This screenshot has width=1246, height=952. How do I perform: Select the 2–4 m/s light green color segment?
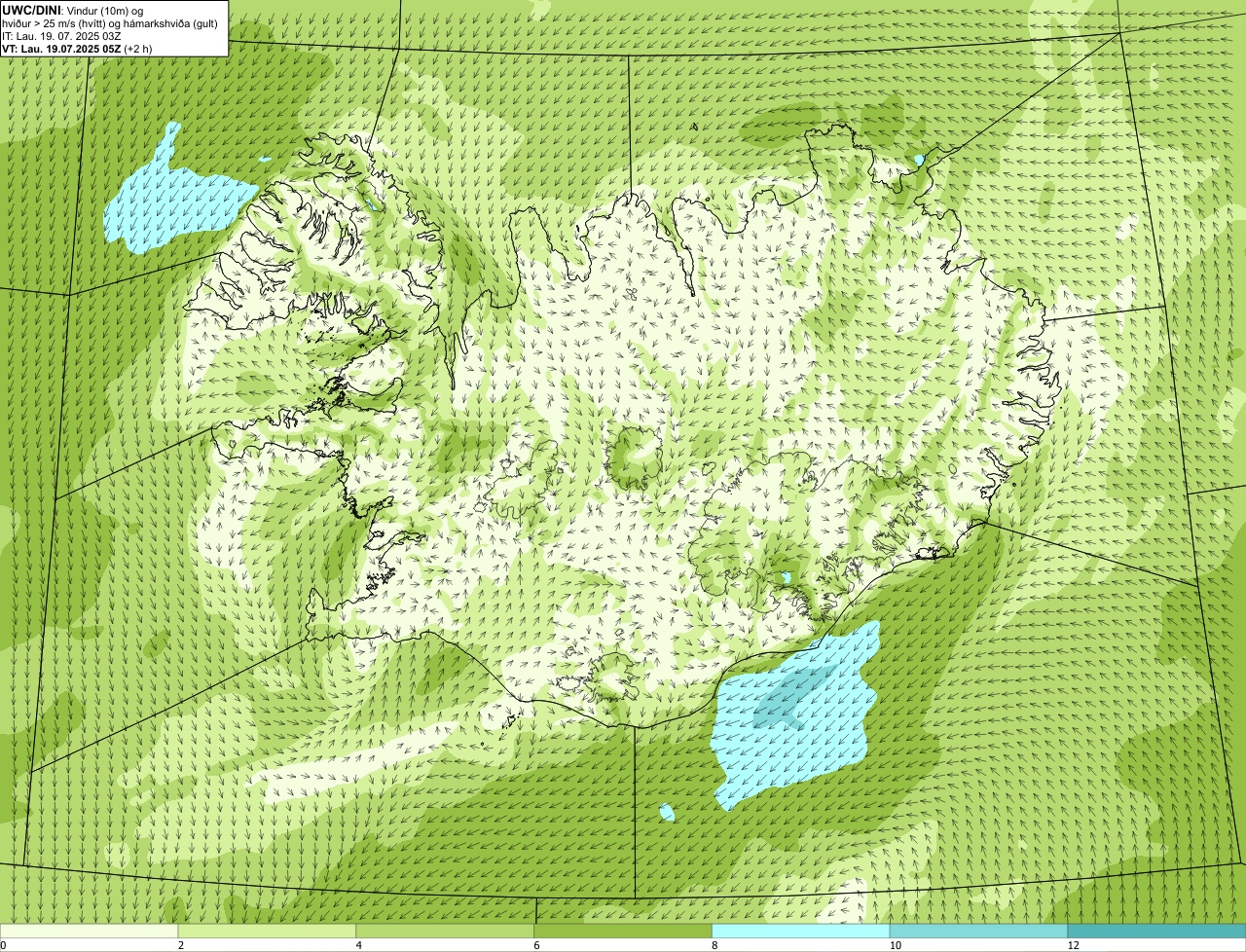[268, 932]
